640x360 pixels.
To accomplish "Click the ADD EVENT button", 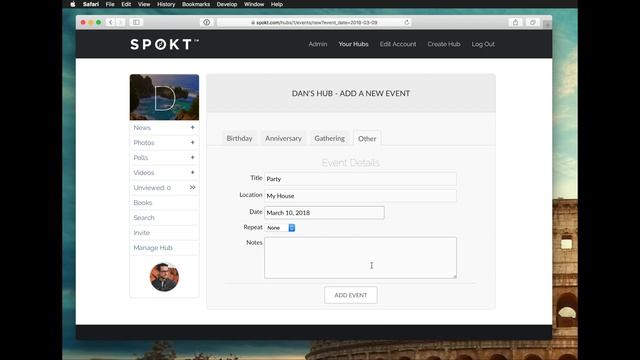I will click(351, 295).
